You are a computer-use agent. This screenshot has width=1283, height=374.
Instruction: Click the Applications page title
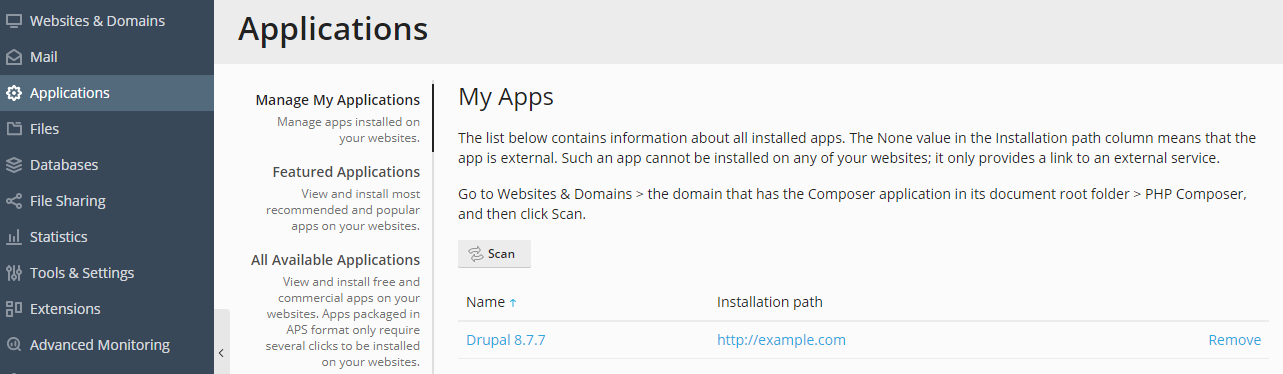click(x=333, y=29)
